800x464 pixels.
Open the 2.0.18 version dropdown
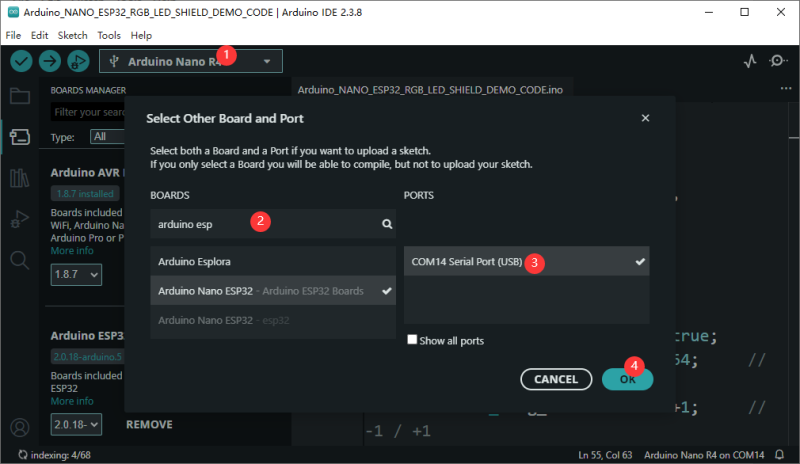tap(76, 424)
